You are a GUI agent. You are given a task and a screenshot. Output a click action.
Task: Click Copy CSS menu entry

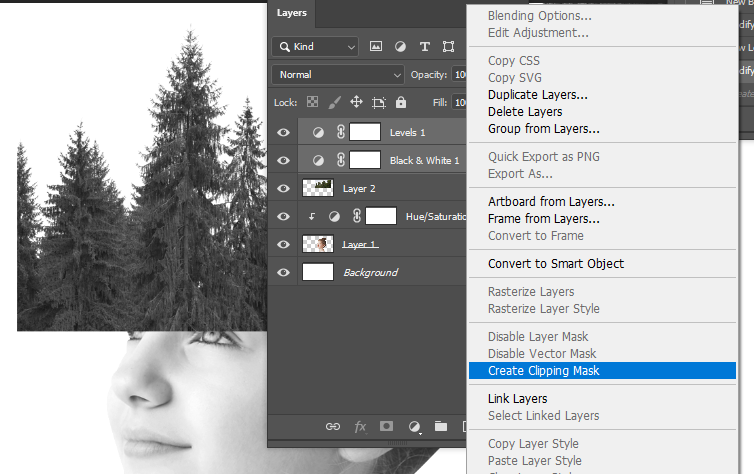tap(514, 61)
